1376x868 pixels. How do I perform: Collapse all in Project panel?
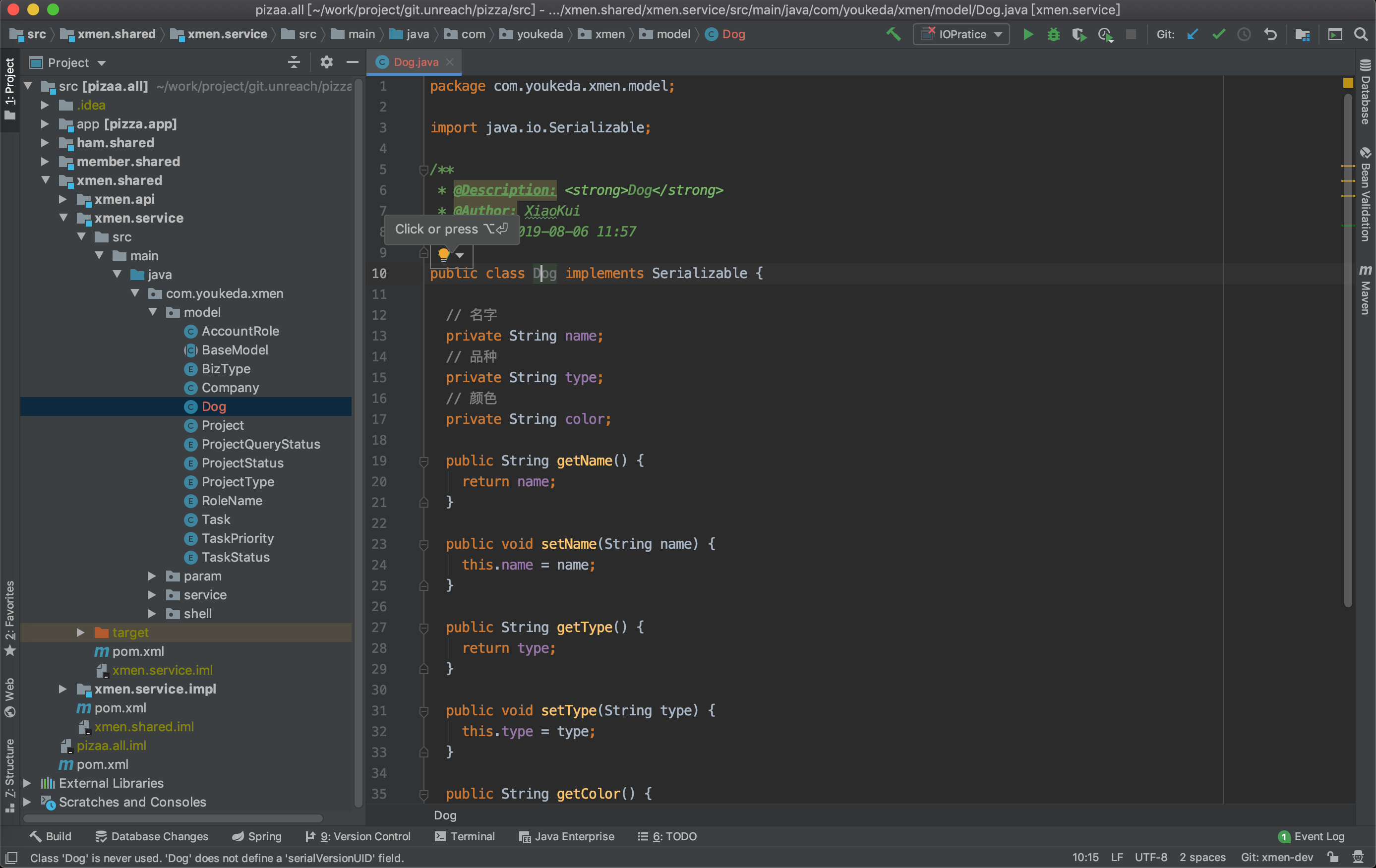[294, 62]
